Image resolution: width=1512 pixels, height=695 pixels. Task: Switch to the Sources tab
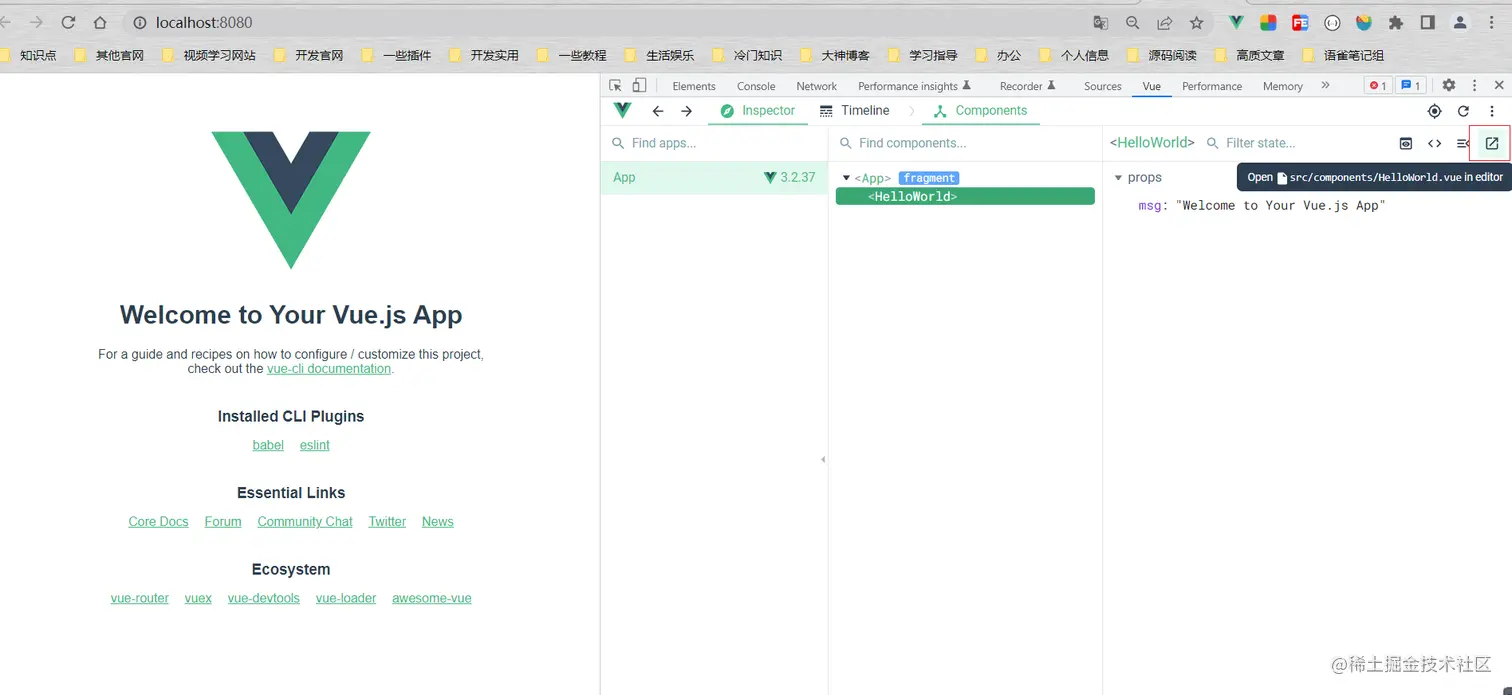click(x=1103, y=86)
